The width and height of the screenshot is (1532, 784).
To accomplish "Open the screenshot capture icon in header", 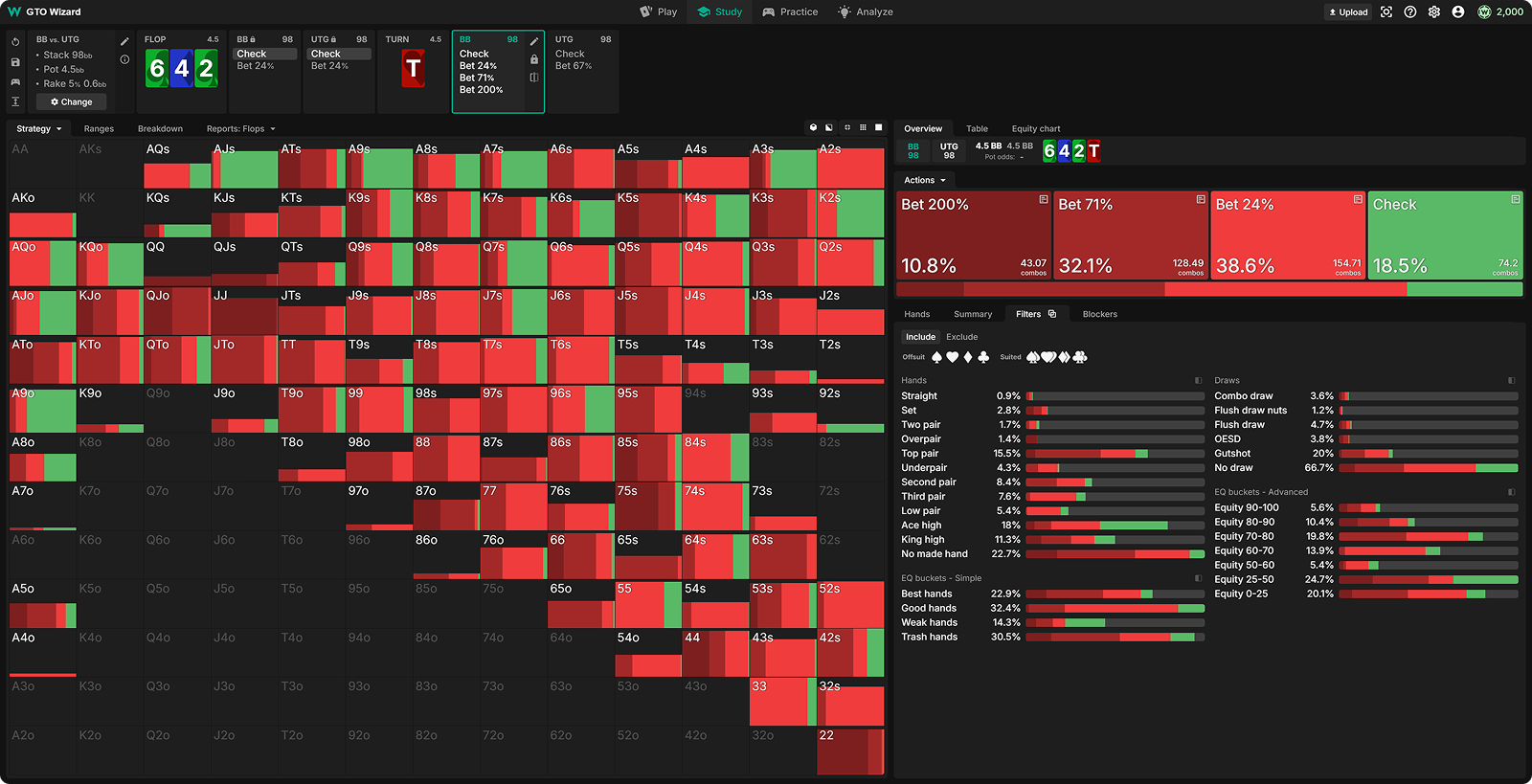I will [1386, 12].
